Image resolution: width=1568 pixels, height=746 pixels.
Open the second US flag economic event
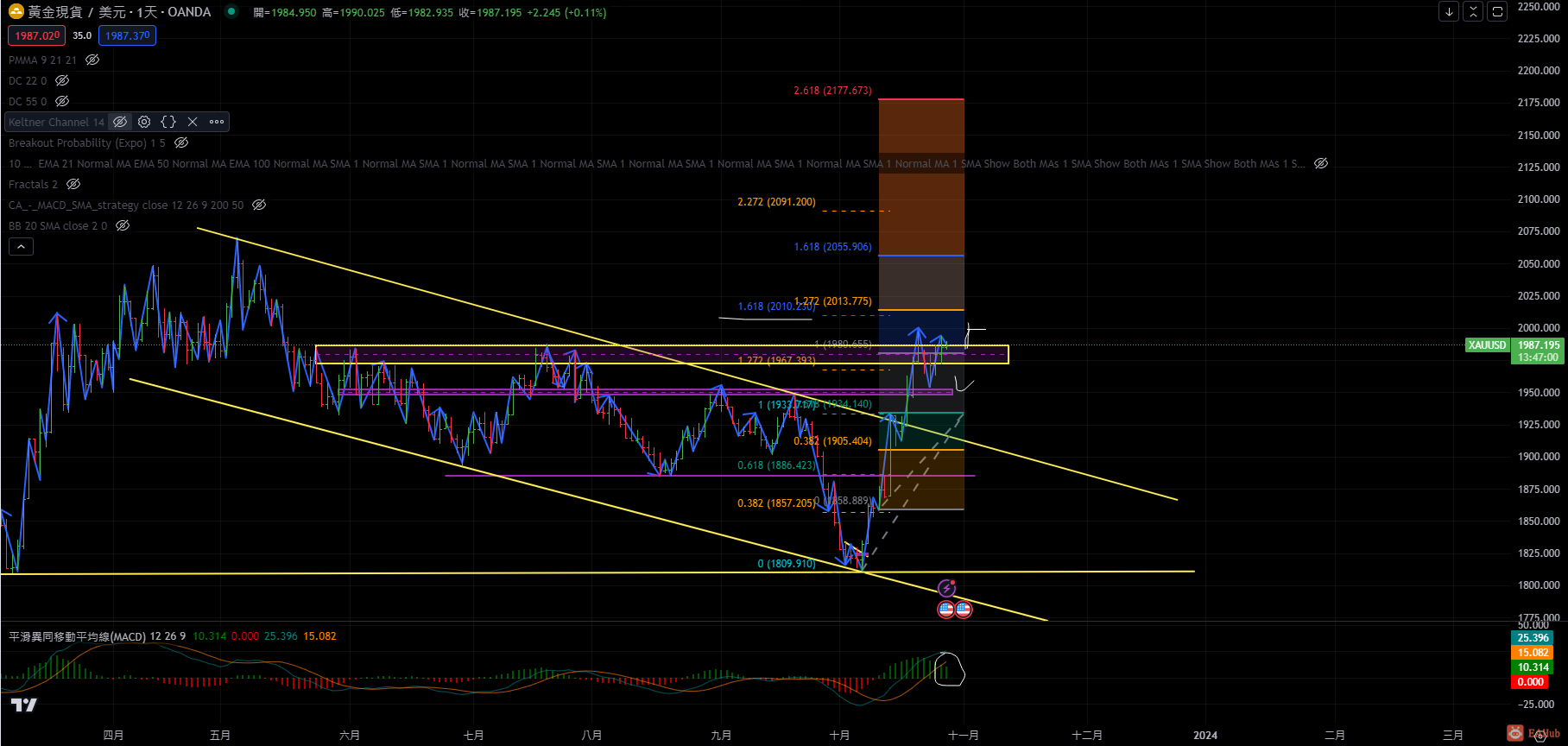pyautogui.click(x=964, y=610)
